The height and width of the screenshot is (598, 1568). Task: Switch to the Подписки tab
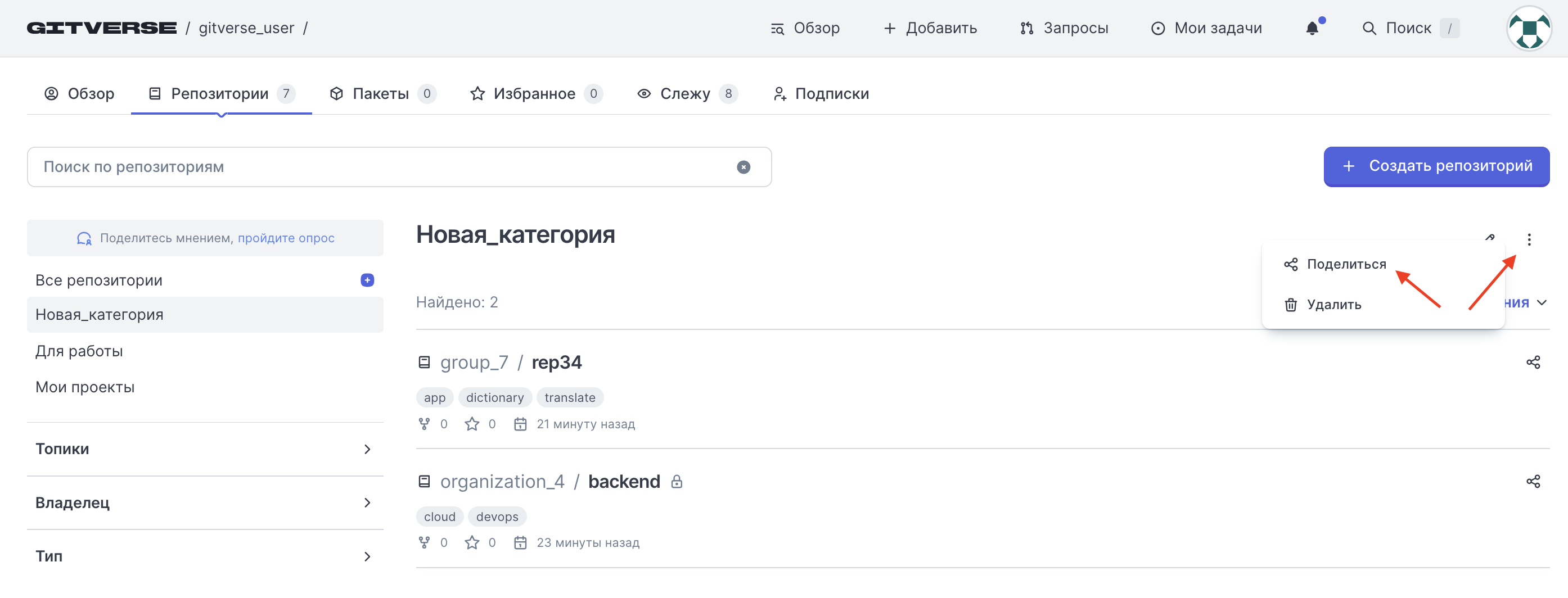pyautogui.click(x=821, y=94)
